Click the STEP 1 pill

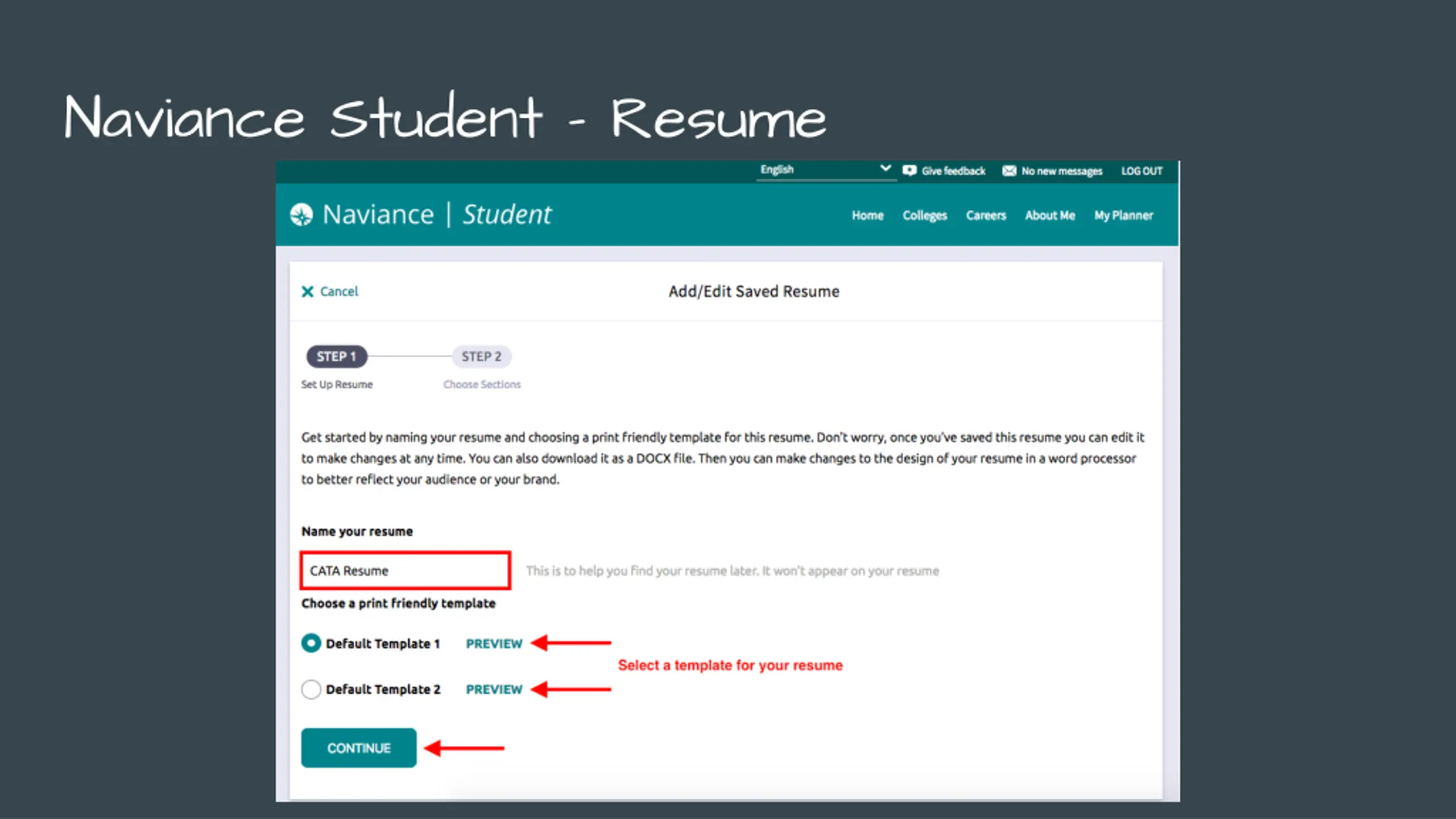337,357
